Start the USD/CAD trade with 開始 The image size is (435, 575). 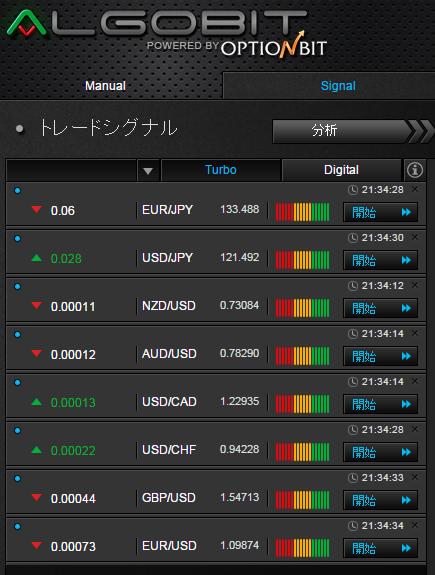pyautogui.click(x=380, y=404)
